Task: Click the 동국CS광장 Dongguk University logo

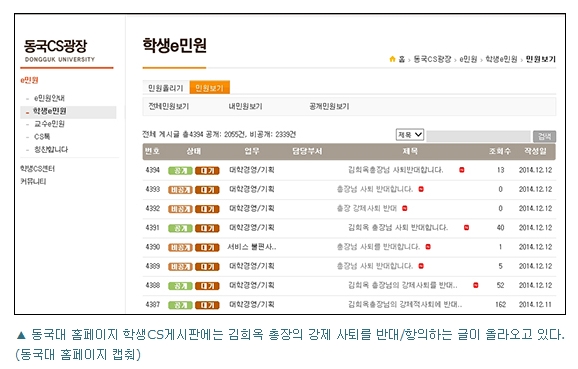Action: click(59, 51)
